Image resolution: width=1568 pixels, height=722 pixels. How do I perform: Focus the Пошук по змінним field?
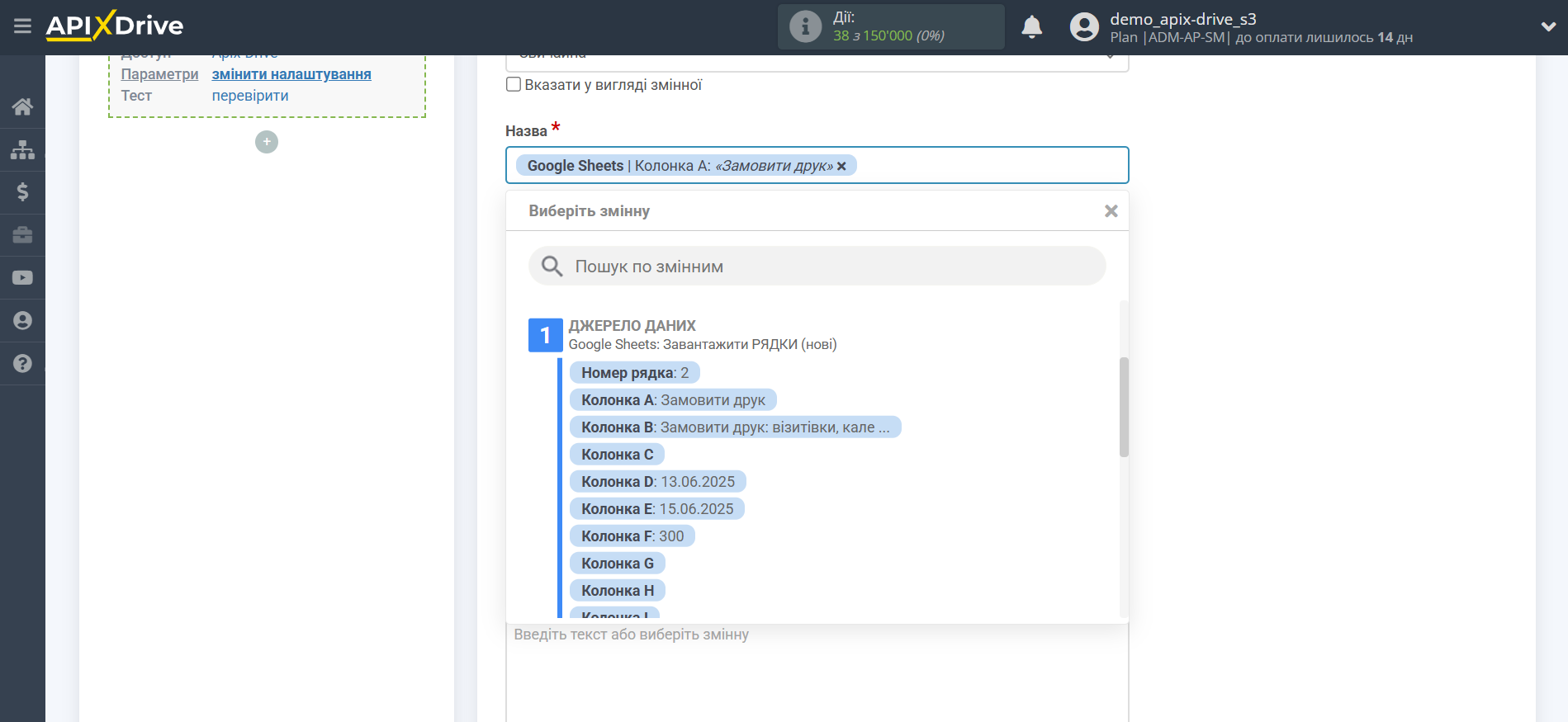(x=817, y=267)
